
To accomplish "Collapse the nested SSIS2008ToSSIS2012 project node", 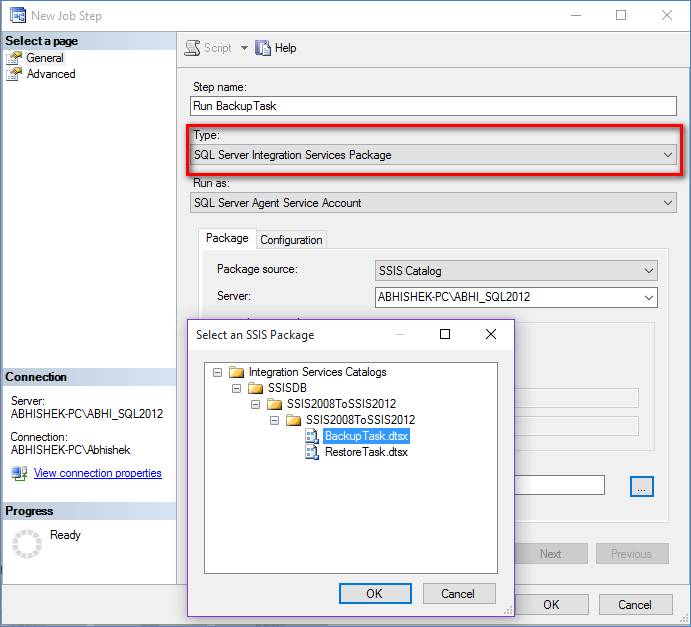I will [x=275, y=420].
